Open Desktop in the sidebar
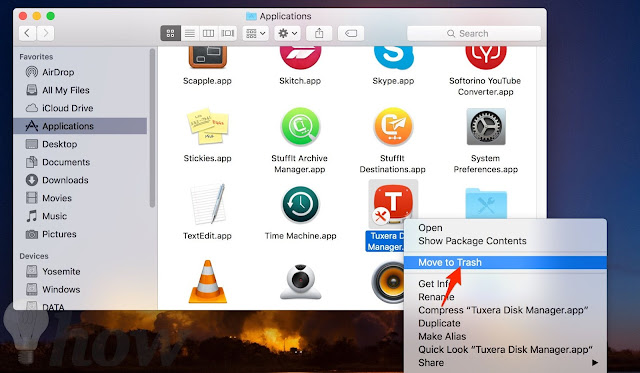640x373 pixels. click(x=80, y=144)
